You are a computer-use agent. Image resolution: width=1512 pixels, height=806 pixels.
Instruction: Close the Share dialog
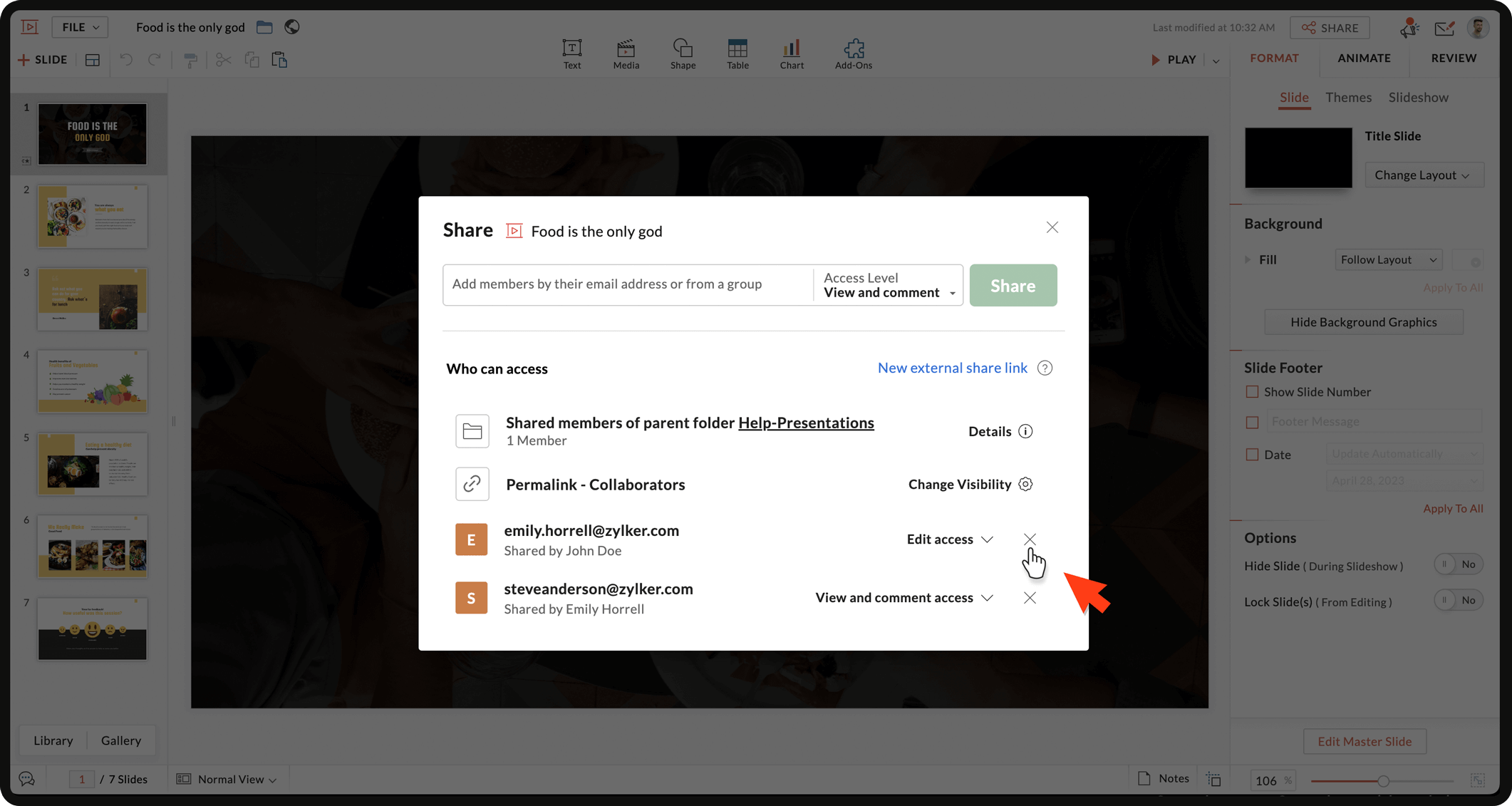pyautogui.click(x=1052, y=227)
